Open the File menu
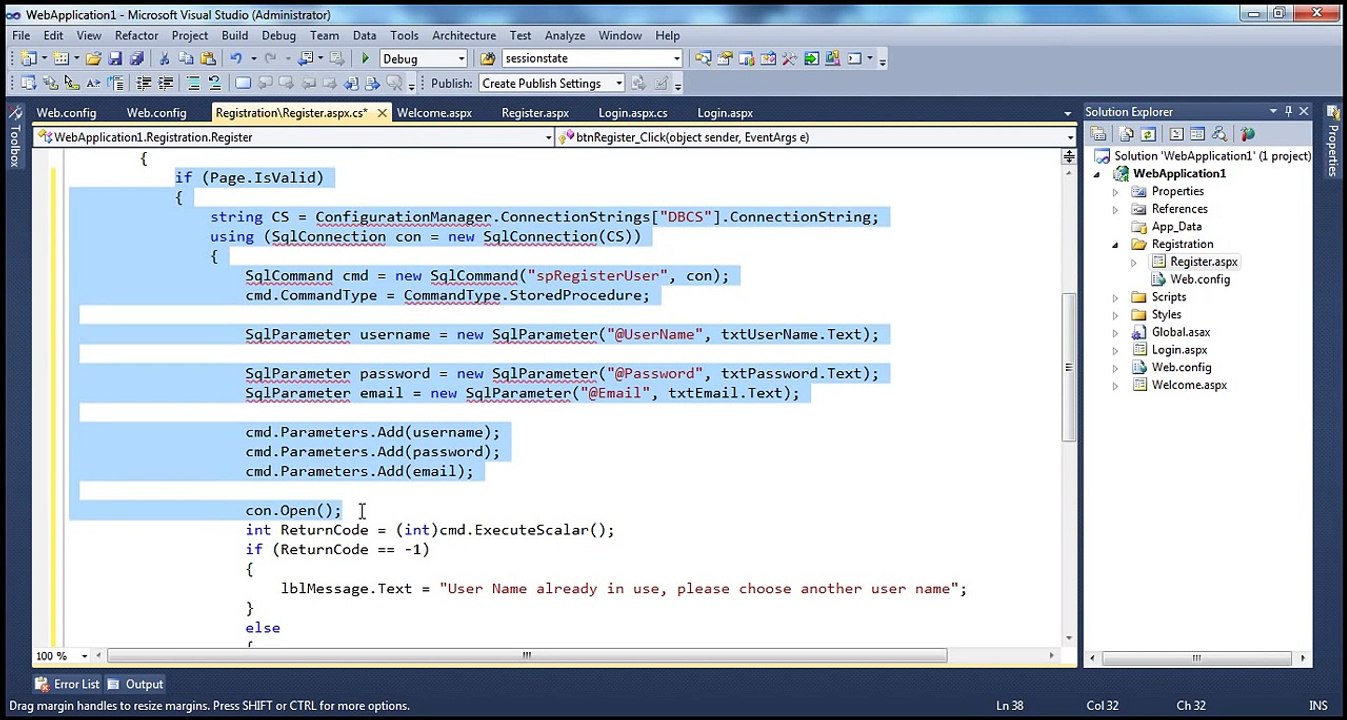1347x720 pixels. click(20, 35)
